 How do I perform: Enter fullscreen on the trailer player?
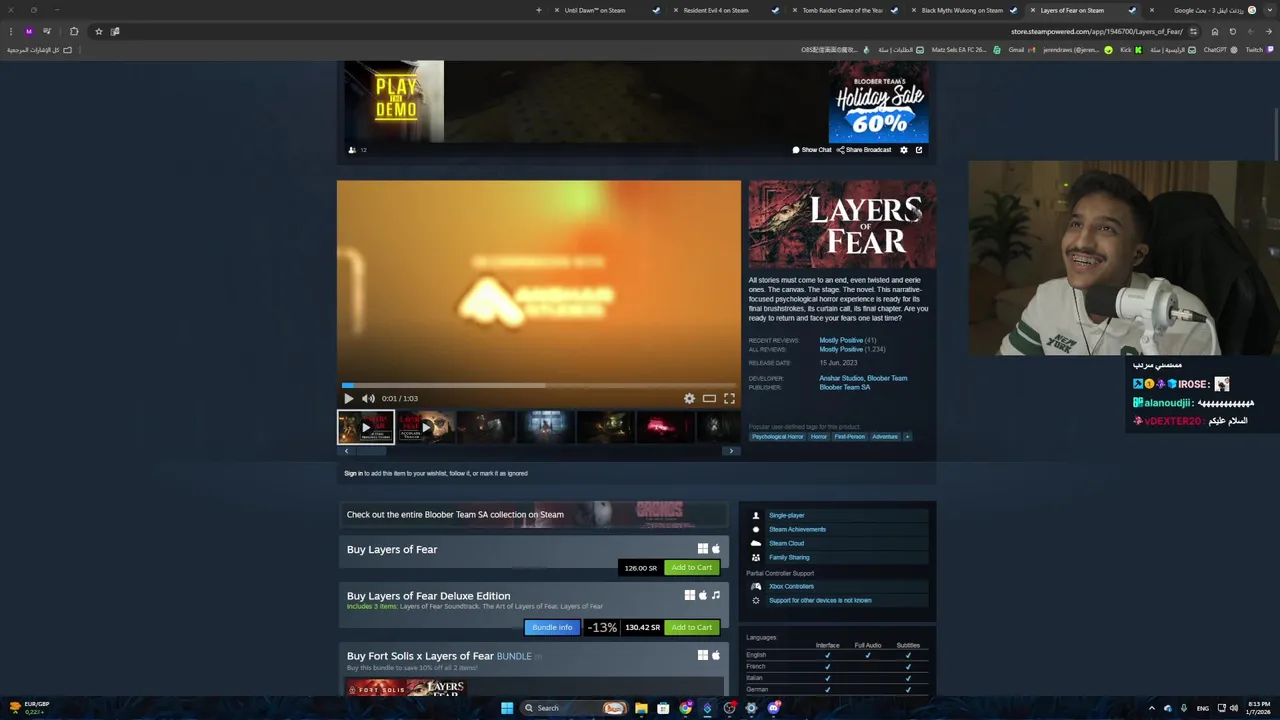point(729,398)
